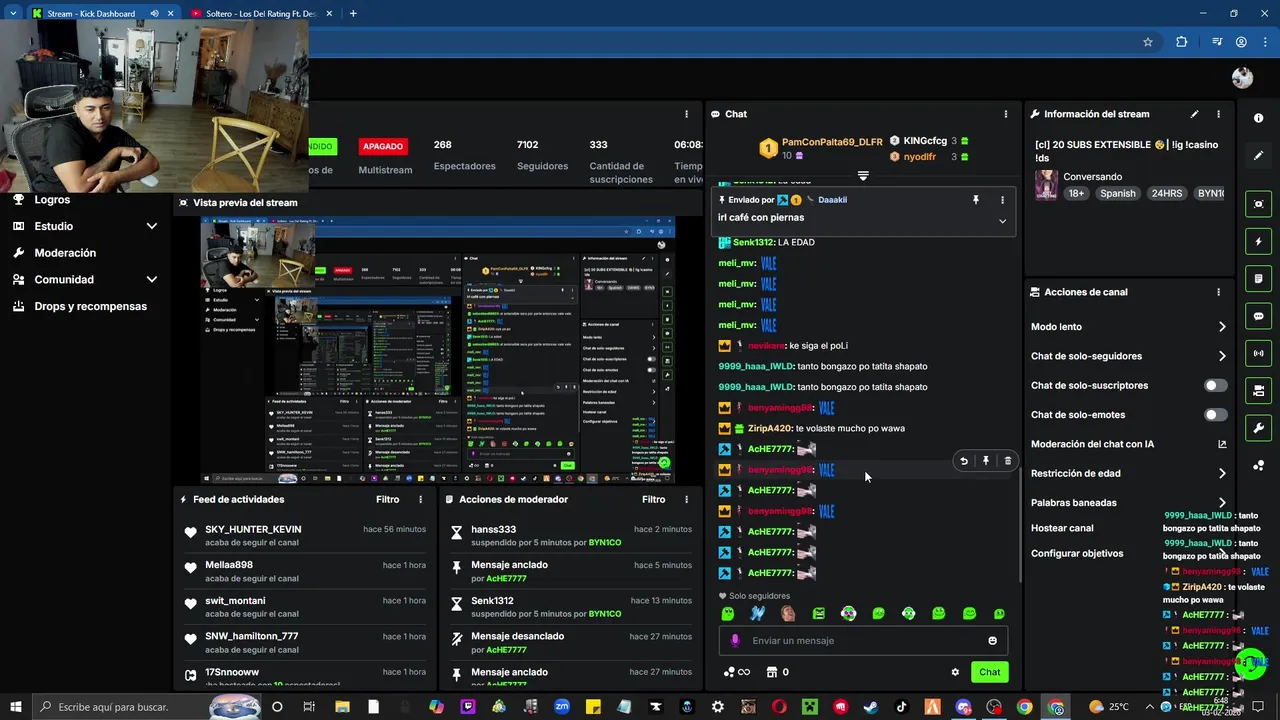The height and width of the screenshot is (720, 1280).
Task: Click the 18+ stream tag
Action: (1076, 193)
